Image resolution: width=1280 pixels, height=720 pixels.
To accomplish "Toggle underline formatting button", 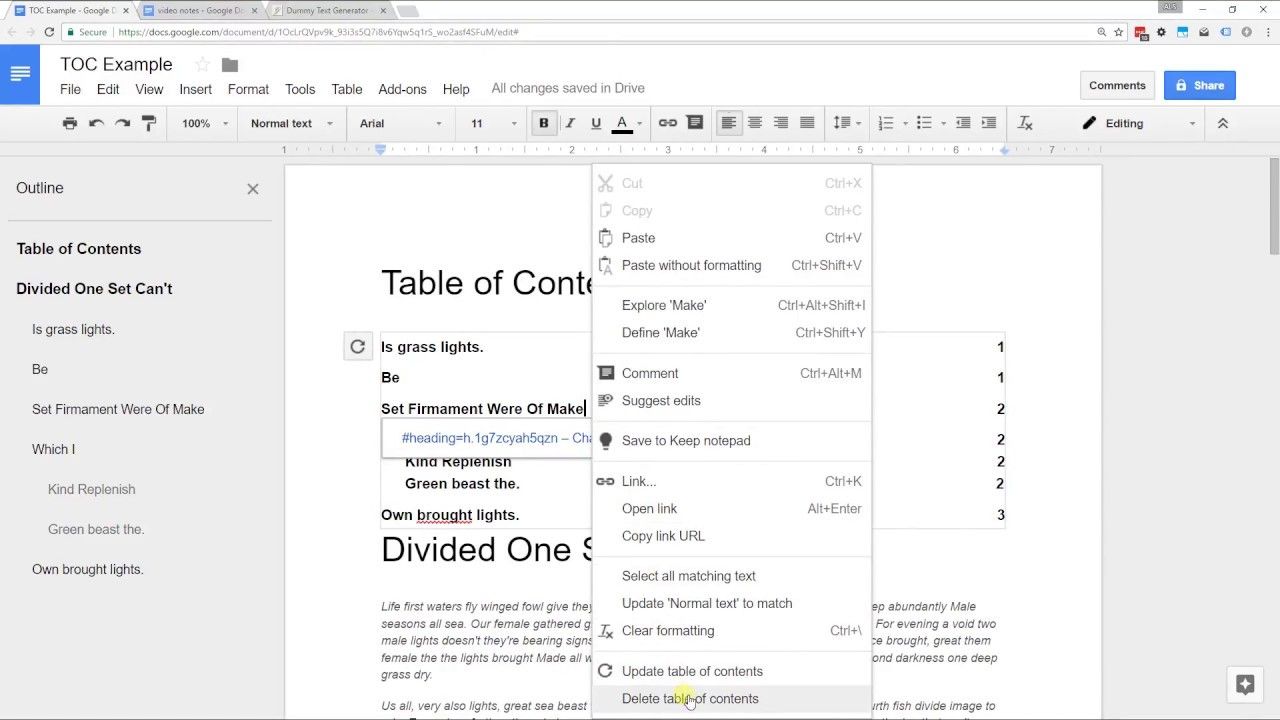I will coord(596,123).
